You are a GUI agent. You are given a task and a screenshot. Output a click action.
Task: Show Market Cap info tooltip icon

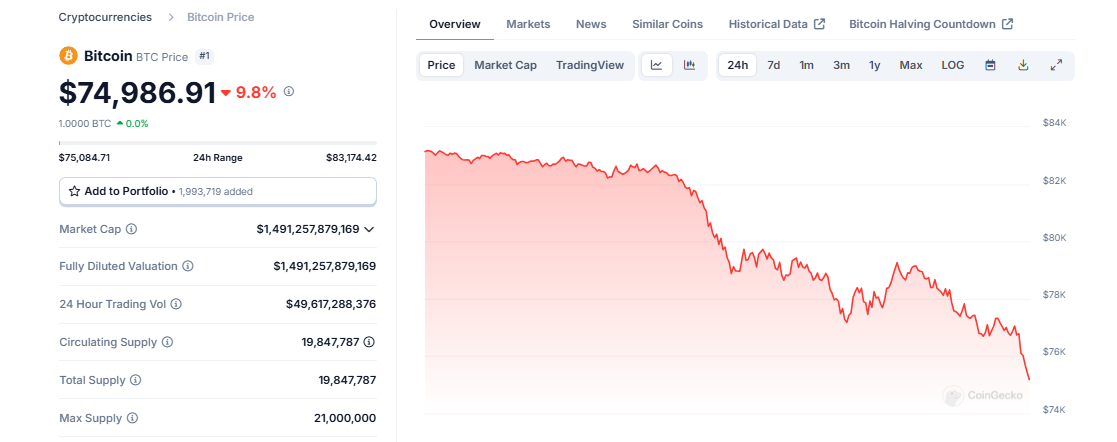(131, 229)
